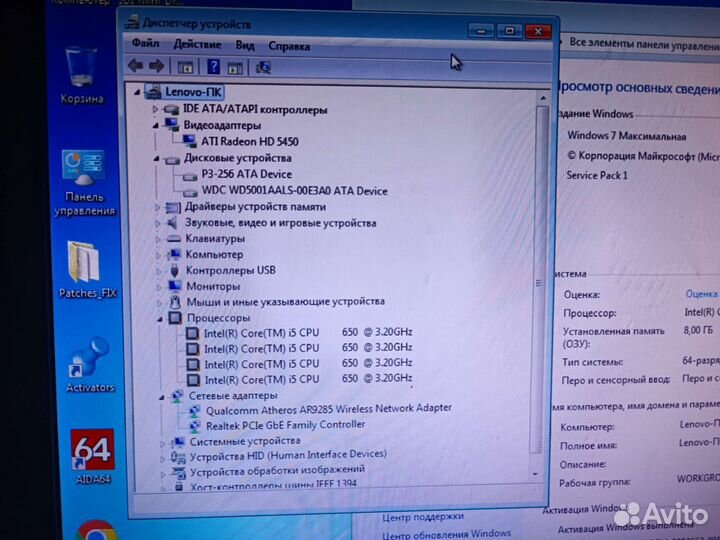Click the Процессоры category icon
The height and width of the screenshot is (540, 720).
coord(175,317)
